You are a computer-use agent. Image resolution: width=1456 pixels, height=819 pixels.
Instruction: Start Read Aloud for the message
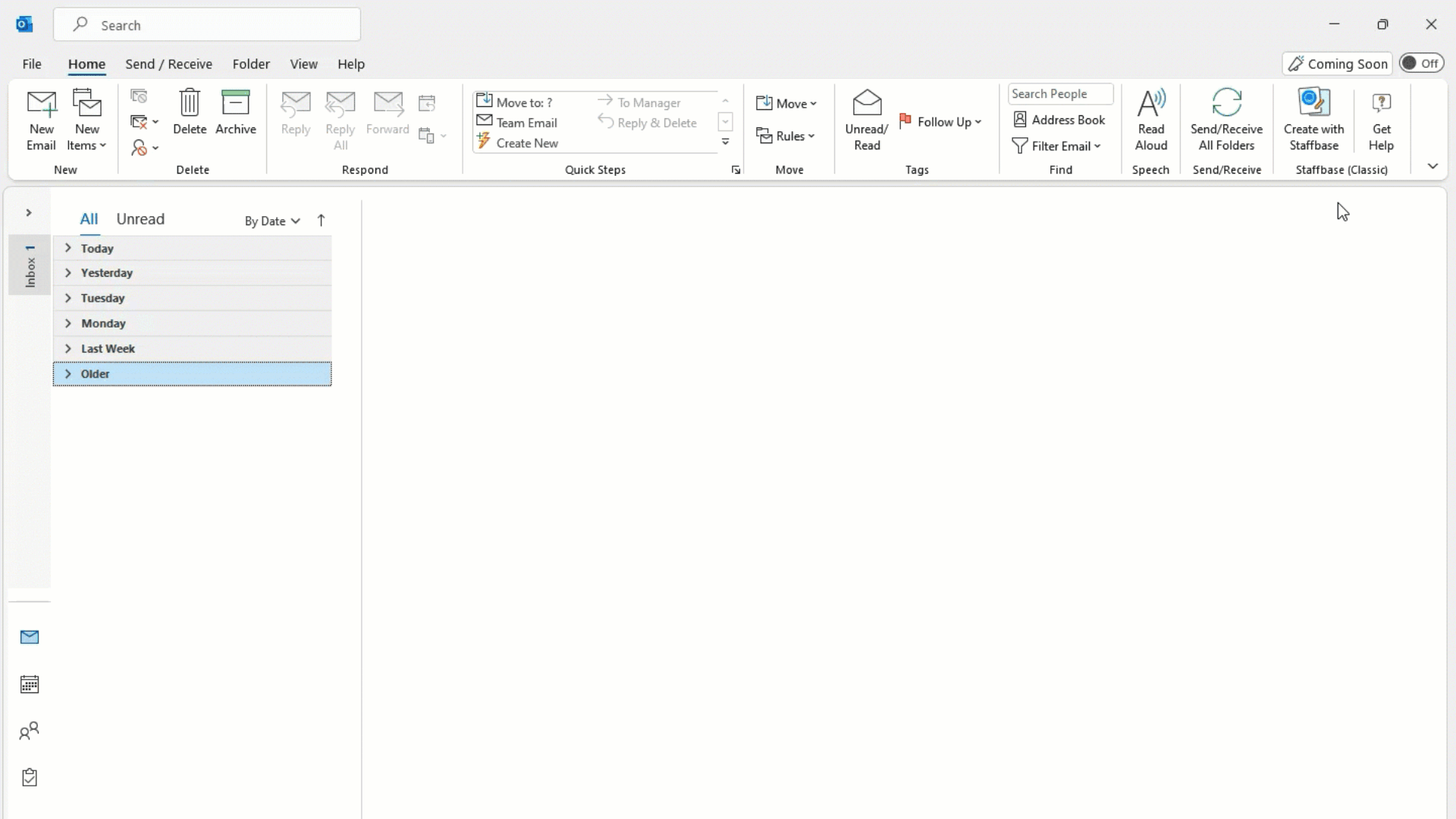[x=1151, y=120]
